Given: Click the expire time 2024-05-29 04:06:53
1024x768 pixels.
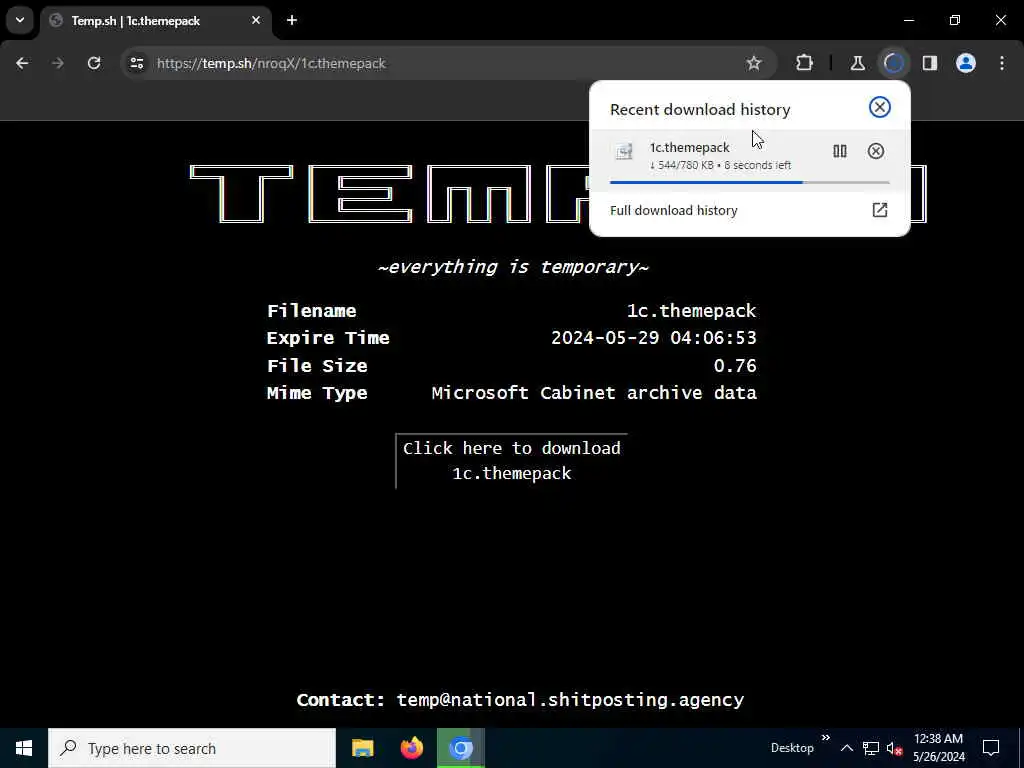Looking at the screenshot, I should point(654,338).
